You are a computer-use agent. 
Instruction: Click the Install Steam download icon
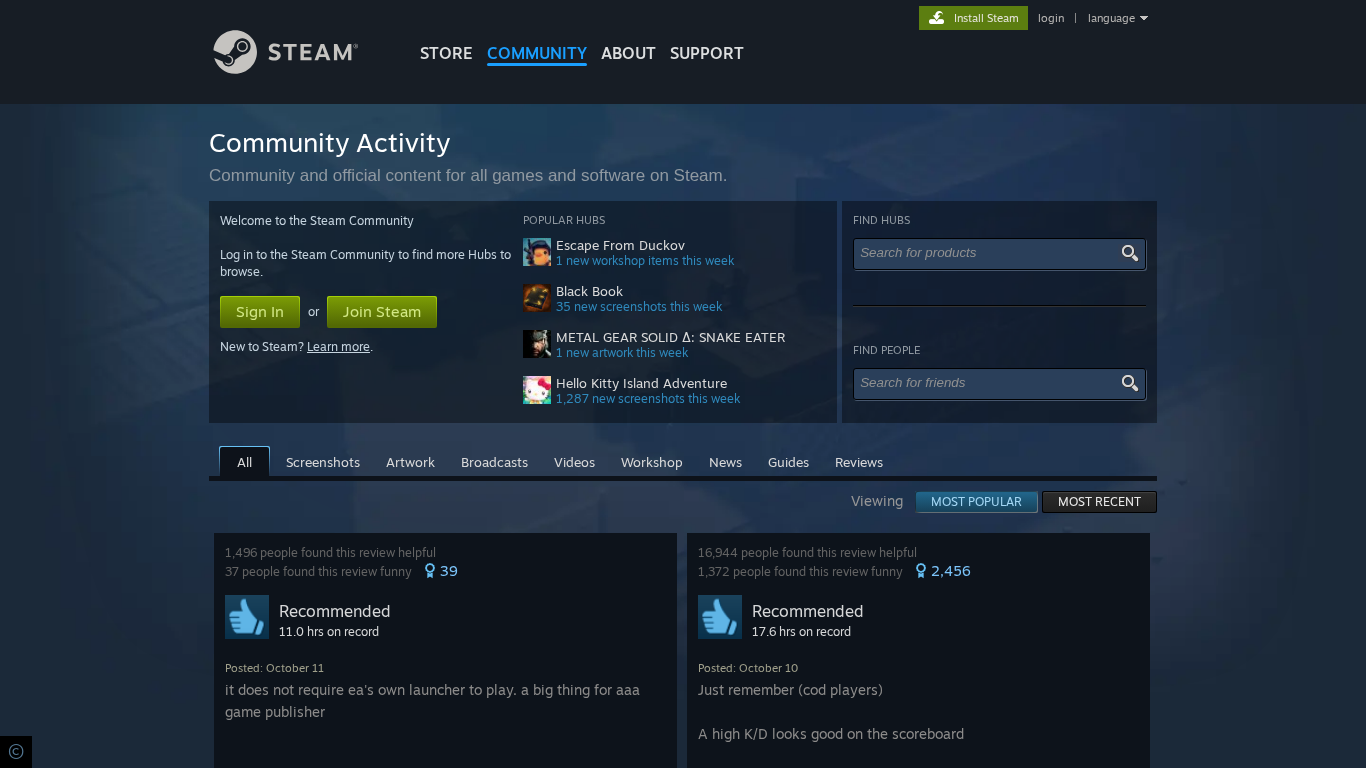[936, 18]
